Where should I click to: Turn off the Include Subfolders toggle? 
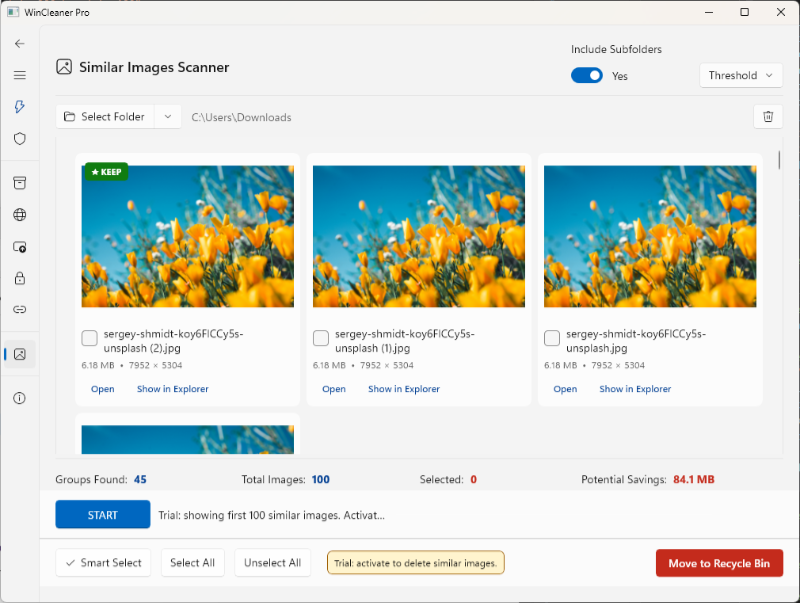tap(586, 74)
